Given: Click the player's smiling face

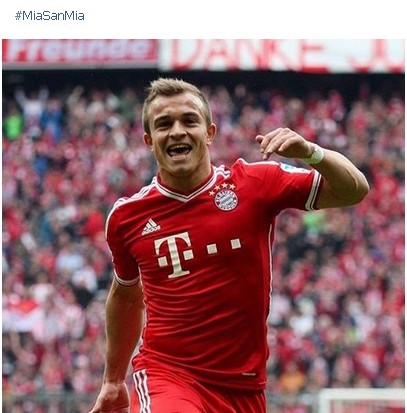Looking at the screenshot, I should click(178, 135).
